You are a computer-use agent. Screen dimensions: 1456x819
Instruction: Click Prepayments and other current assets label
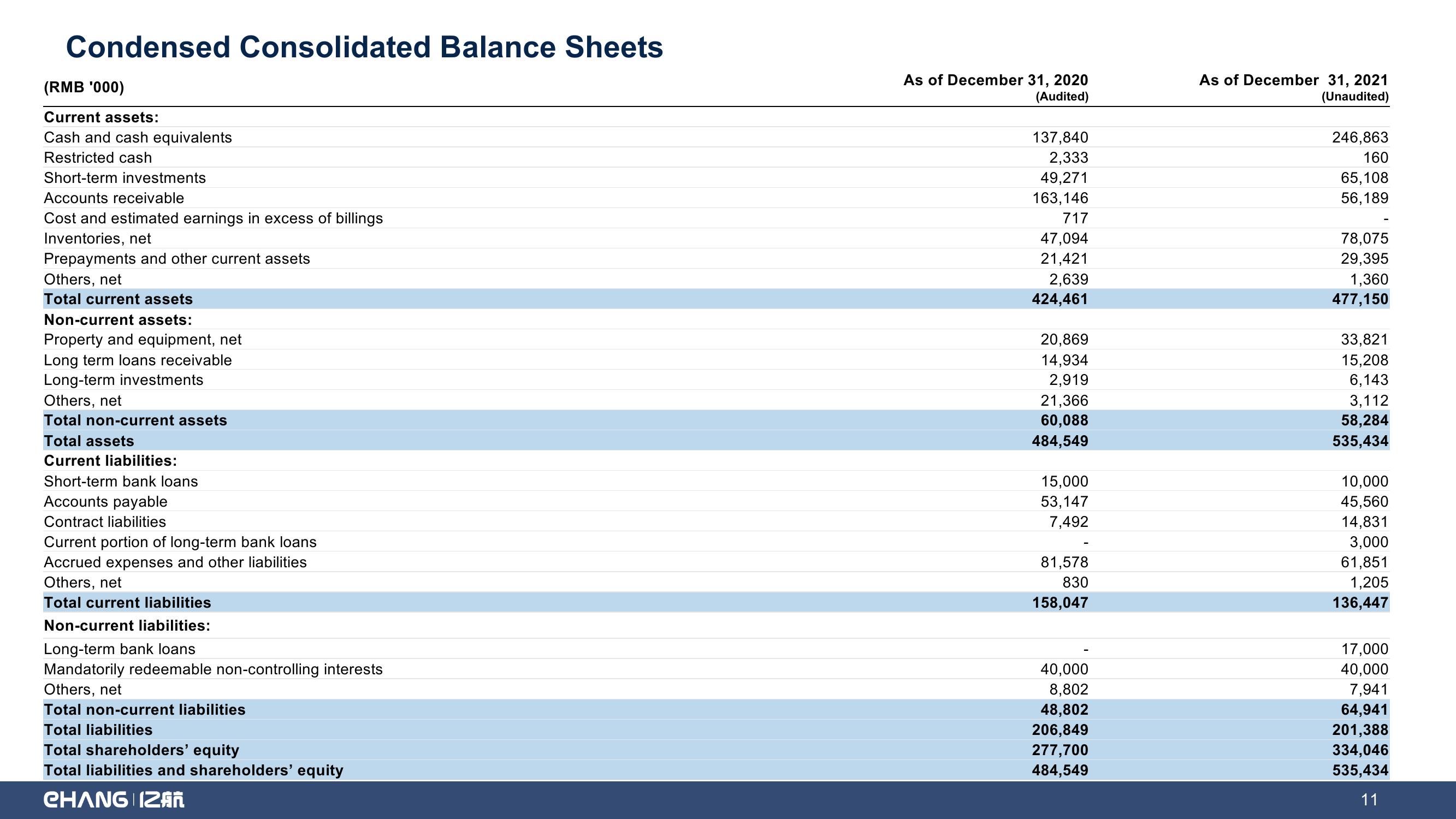pos(177,259)
